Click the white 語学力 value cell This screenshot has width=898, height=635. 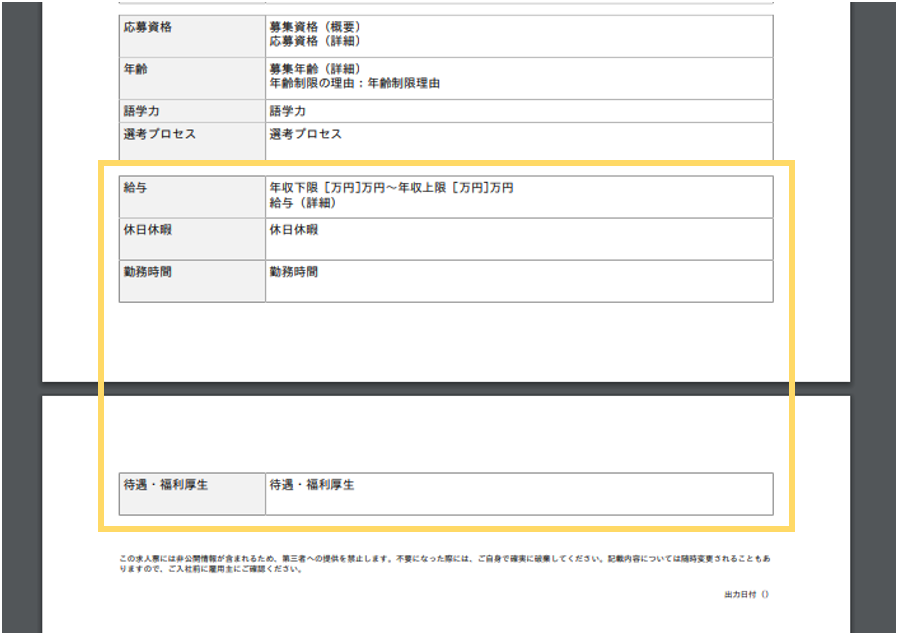coord(519,111)
